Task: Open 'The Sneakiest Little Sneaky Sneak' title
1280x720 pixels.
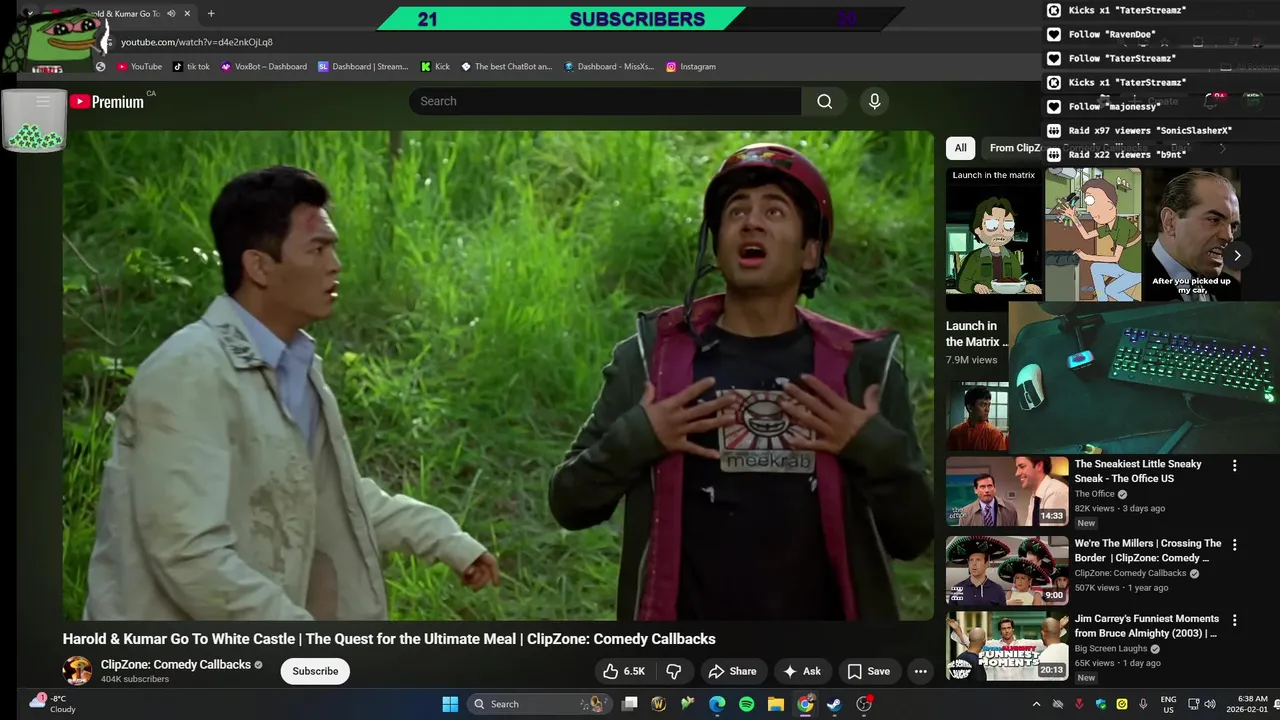Action: (1138, 471)
